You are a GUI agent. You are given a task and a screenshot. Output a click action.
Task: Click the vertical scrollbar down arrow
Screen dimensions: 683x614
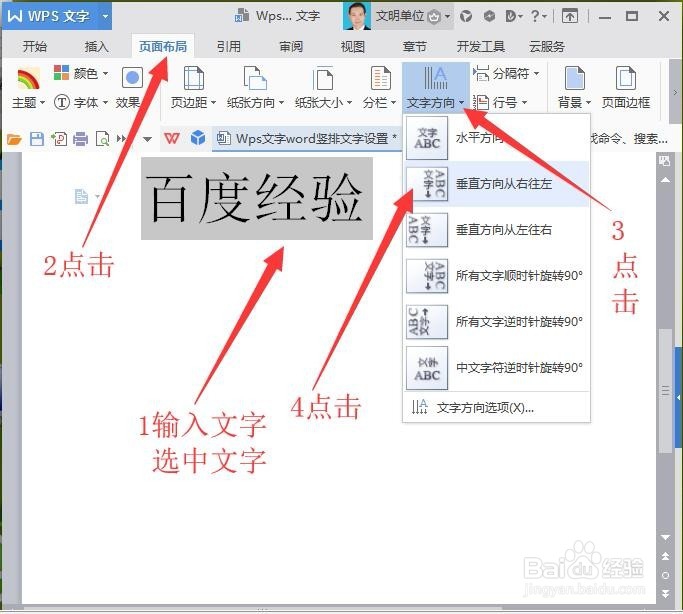tap(665, 537)
